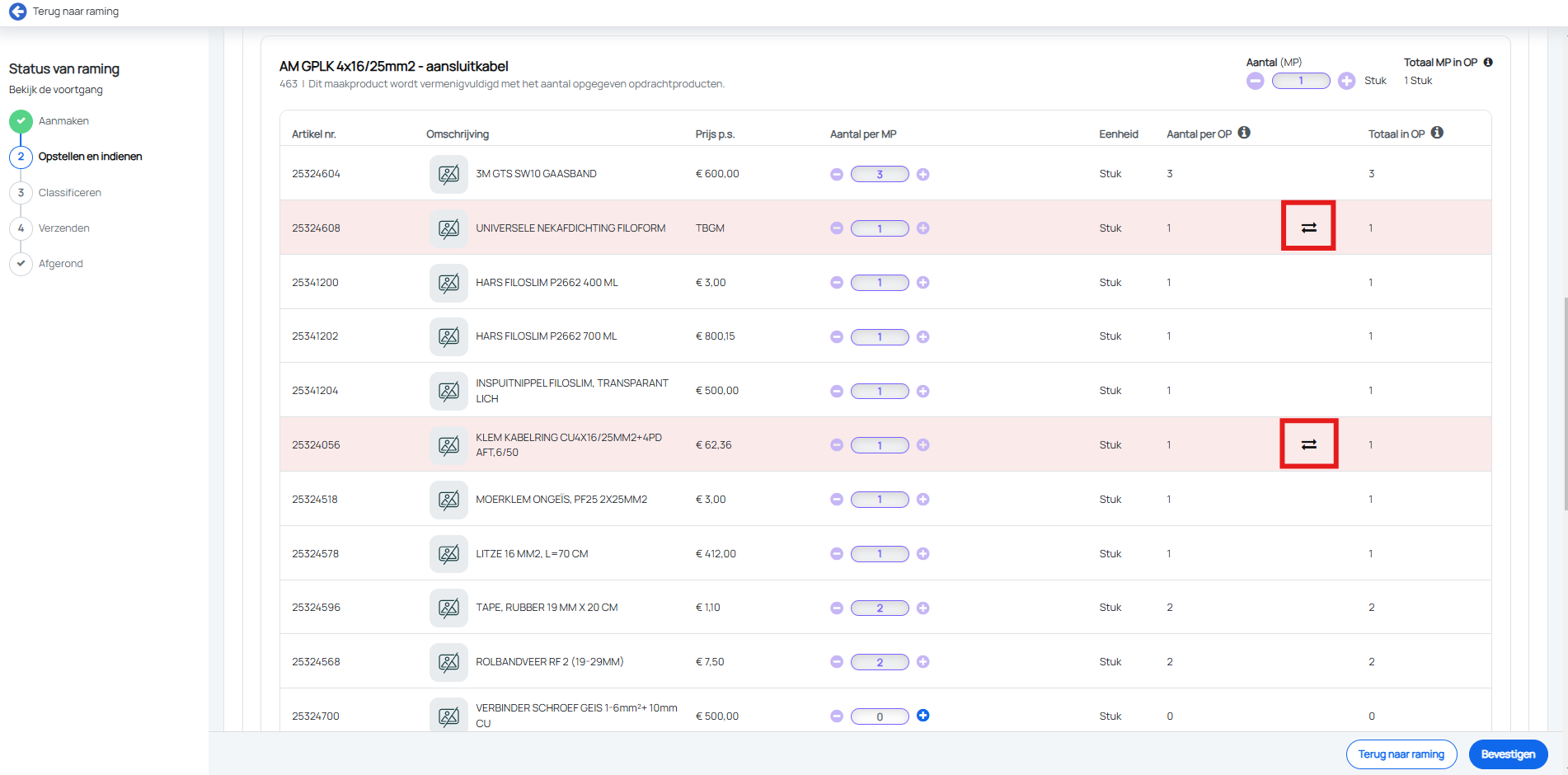
Task: Open image placeholder of ROLBANDVEER RF 2
Action: (448, 662)
